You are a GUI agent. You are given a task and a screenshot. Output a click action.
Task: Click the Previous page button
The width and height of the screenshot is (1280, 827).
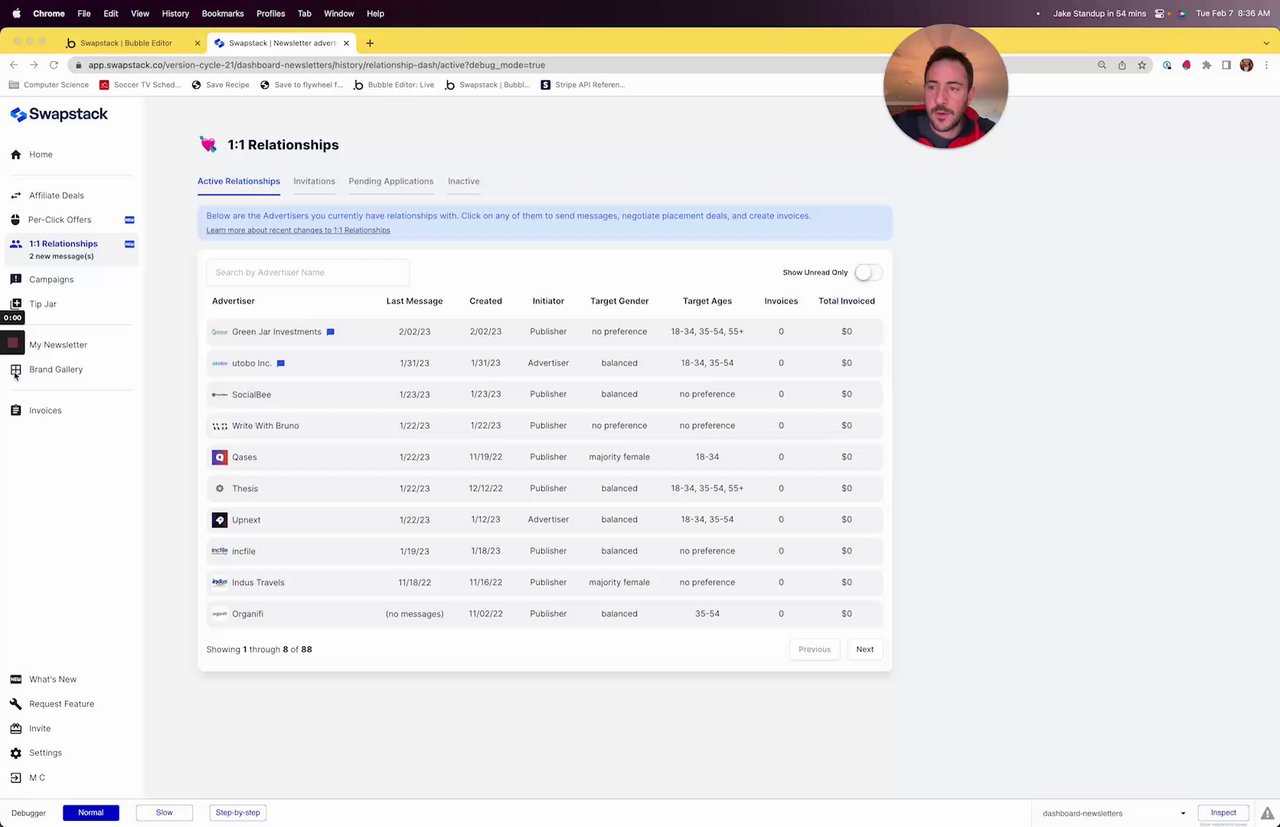pos(815,650)
